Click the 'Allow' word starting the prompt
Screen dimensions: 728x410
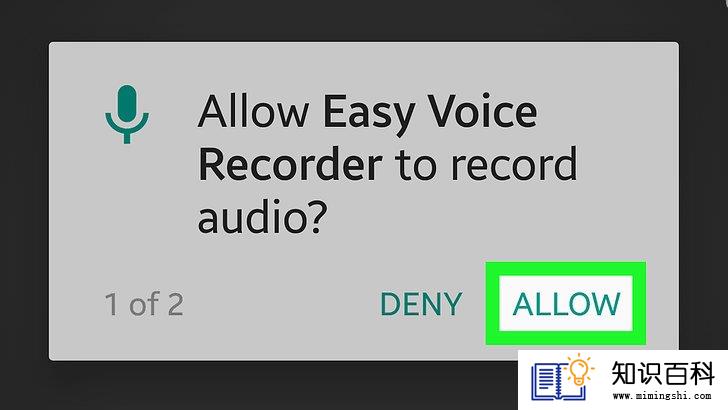click(x=253, y=111)
